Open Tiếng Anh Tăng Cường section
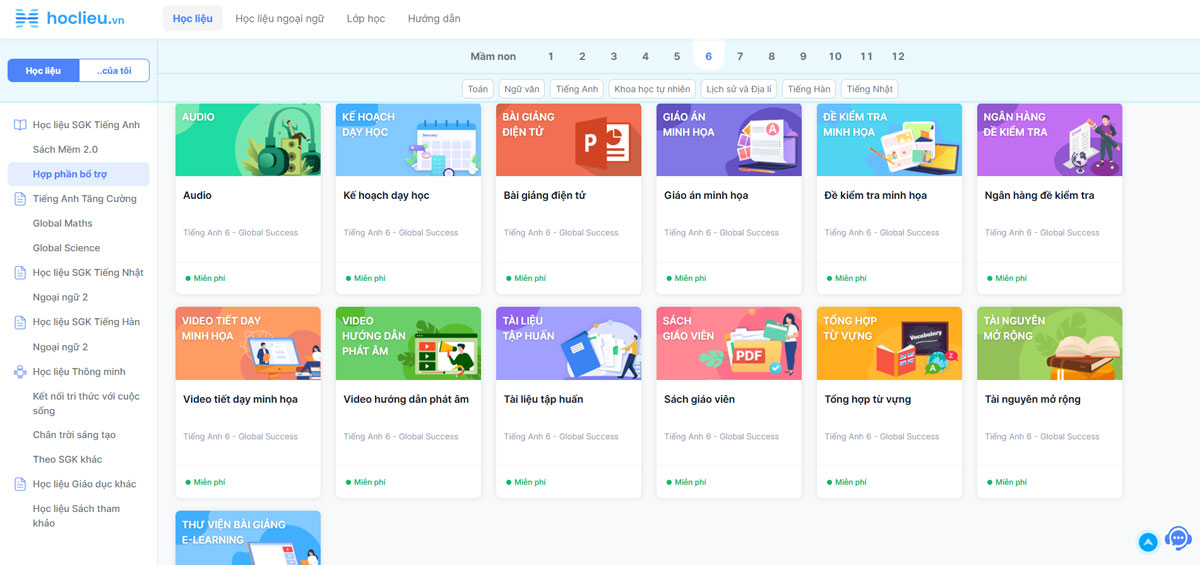Screen dimensions: 1200x565 84,199
